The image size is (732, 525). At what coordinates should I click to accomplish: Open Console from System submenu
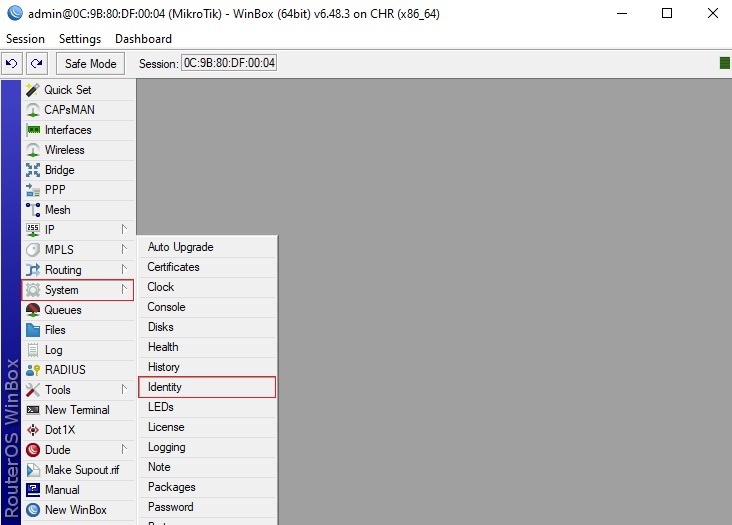[207, 307]
